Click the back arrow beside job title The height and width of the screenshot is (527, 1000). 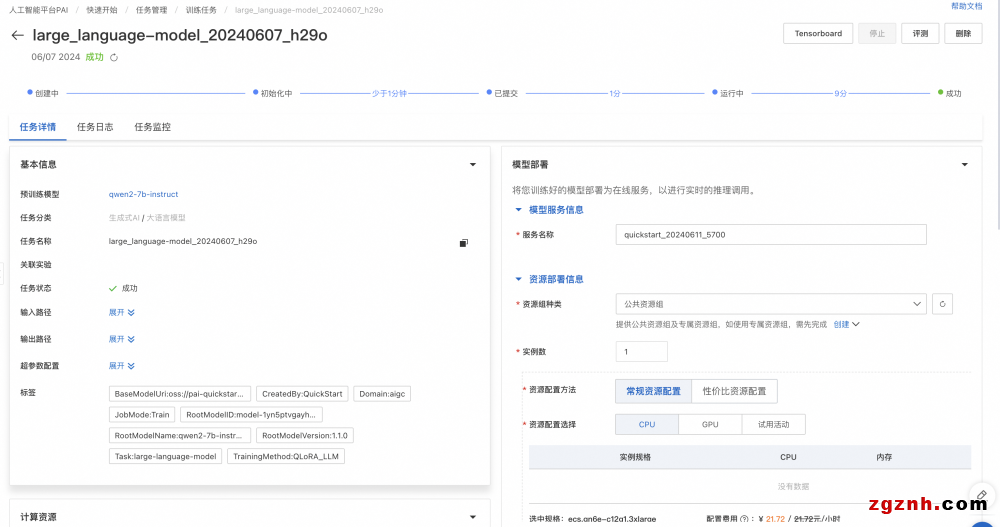coord(17,35)
